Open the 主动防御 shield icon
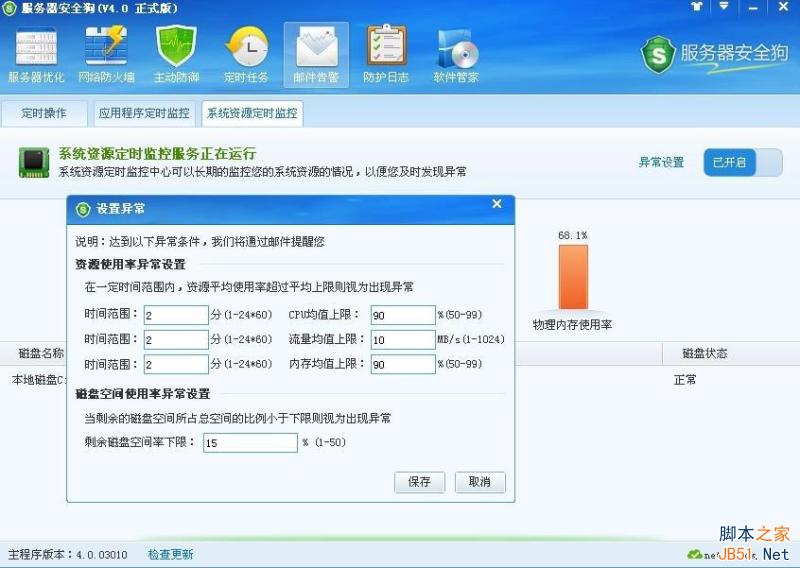This screenshot has height=568, width=800. point(176,55)
